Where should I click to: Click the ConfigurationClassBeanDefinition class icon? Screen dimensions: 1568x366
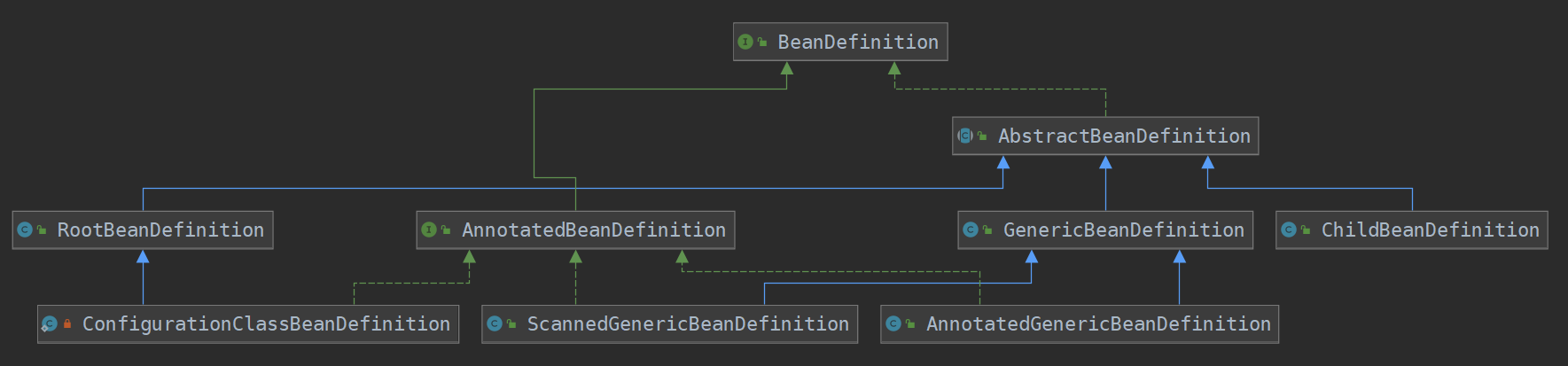50,323
